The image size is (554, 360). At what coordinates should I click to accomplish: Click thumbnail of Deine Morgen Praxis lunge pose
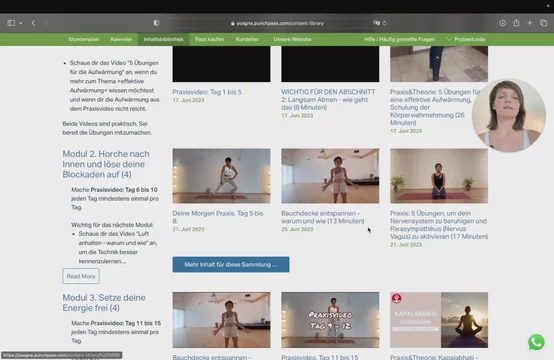click(222, 176)
